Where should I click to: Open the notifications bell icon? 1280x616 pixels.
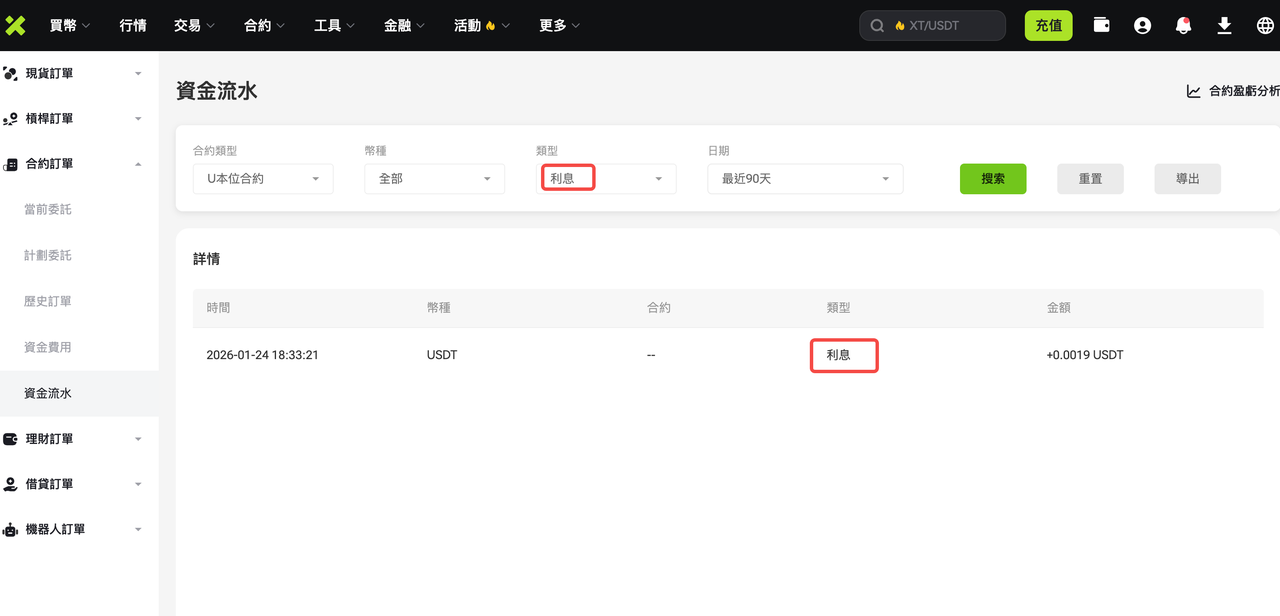click(1183, 26)
